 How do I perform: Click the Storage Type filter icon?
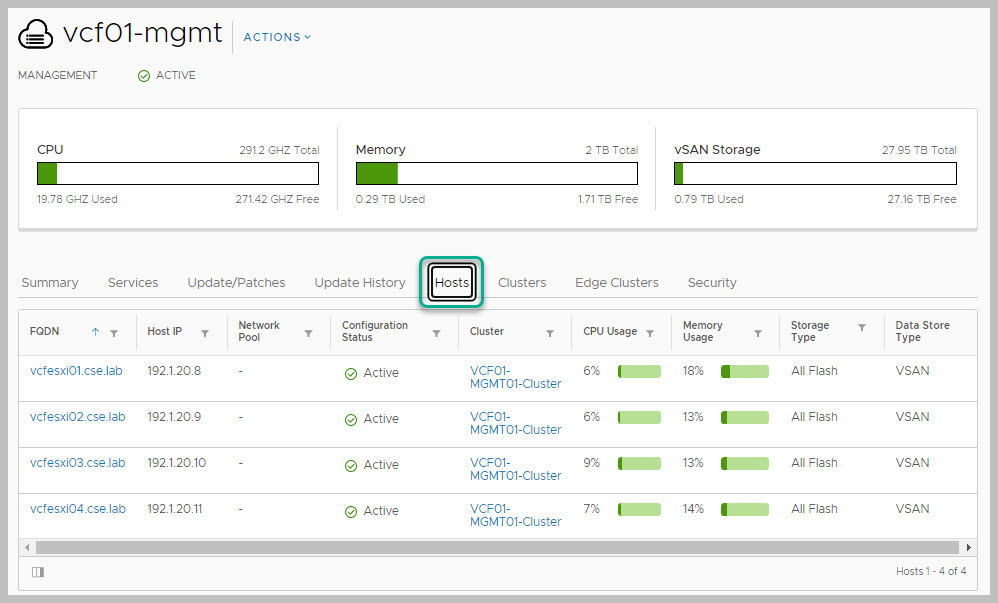pyautogui.click(x=862, y=327)
